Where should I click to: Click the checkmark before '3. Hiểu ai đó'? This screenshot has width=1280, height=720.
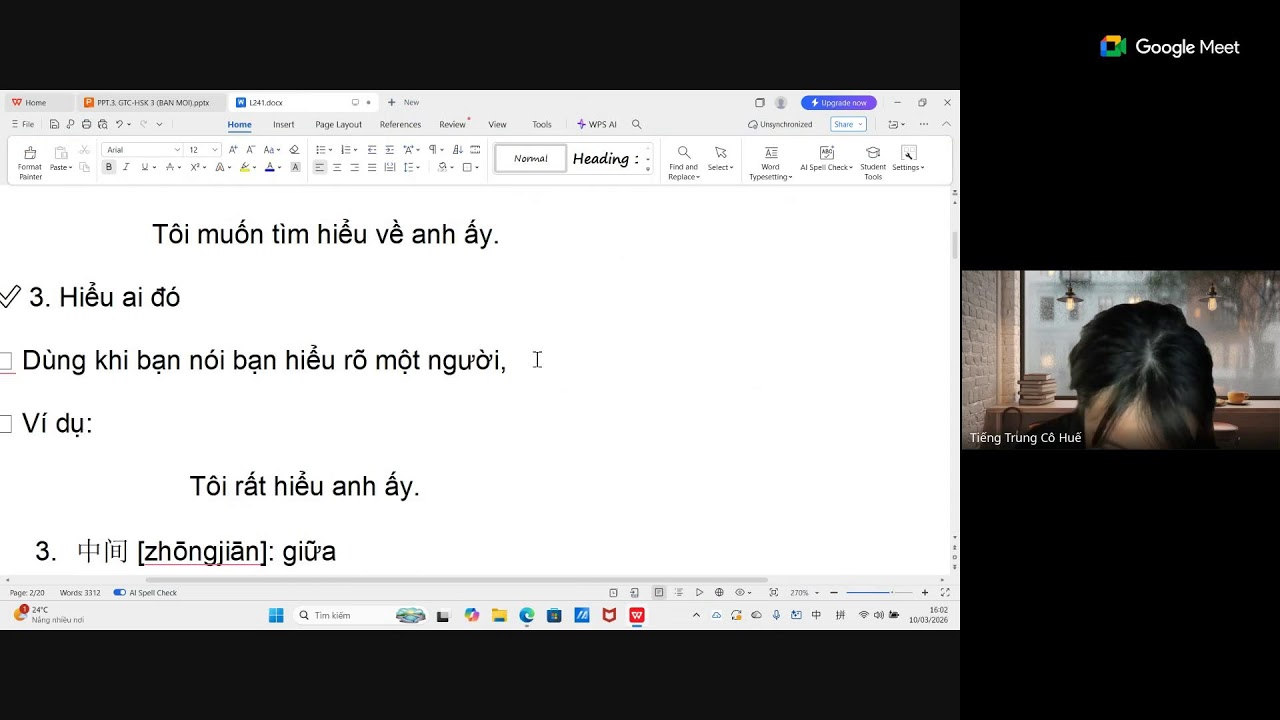coord(10,297)
